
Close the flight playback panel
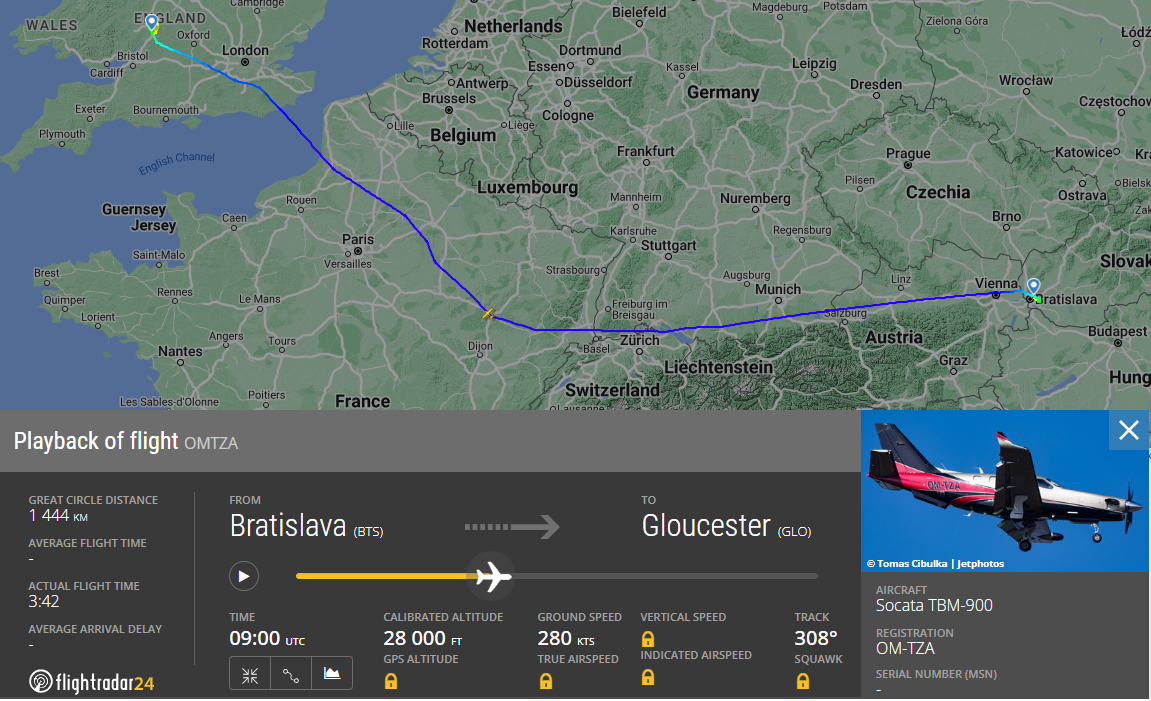click(x=1129, y=430)
